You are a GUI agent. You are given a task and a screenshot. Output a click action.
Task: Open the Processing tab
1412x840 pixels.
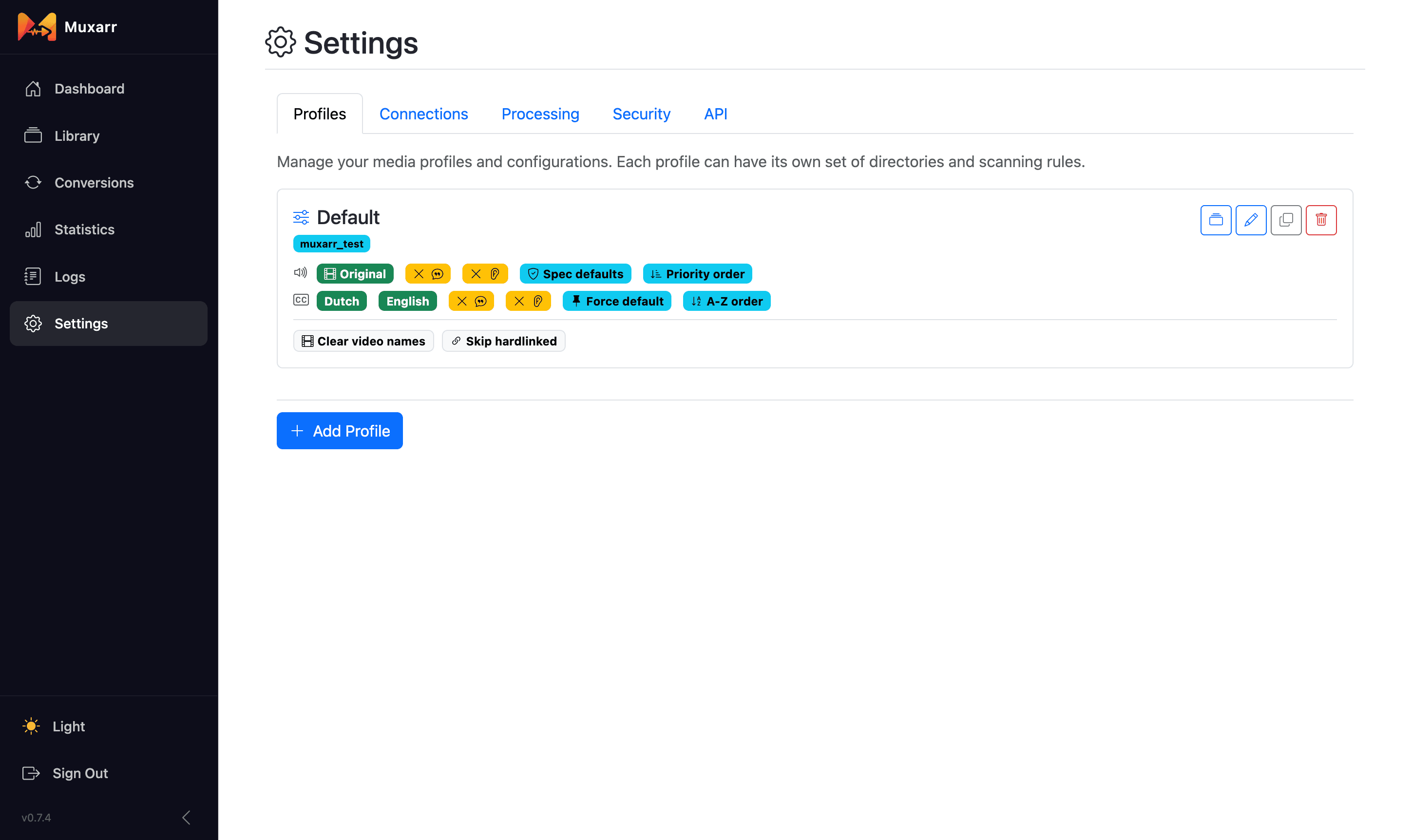[540, 114]
